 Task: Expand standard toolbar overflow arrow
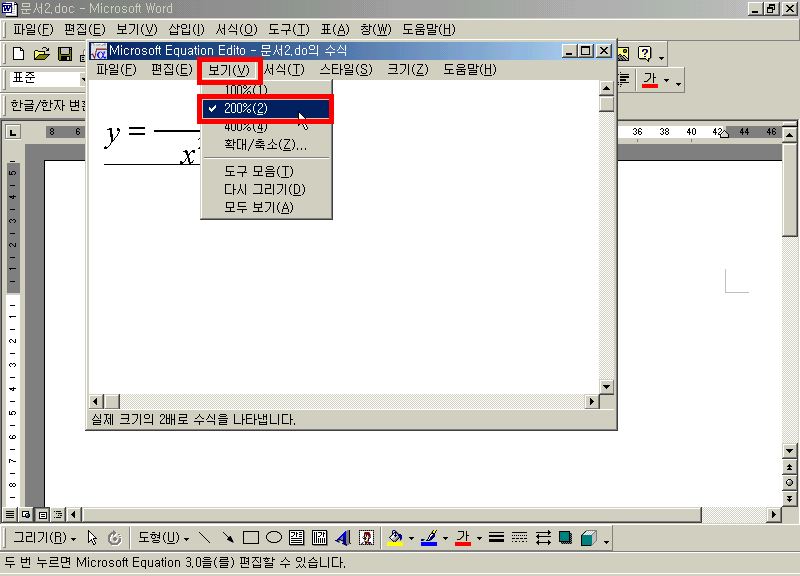pos(662,58)
